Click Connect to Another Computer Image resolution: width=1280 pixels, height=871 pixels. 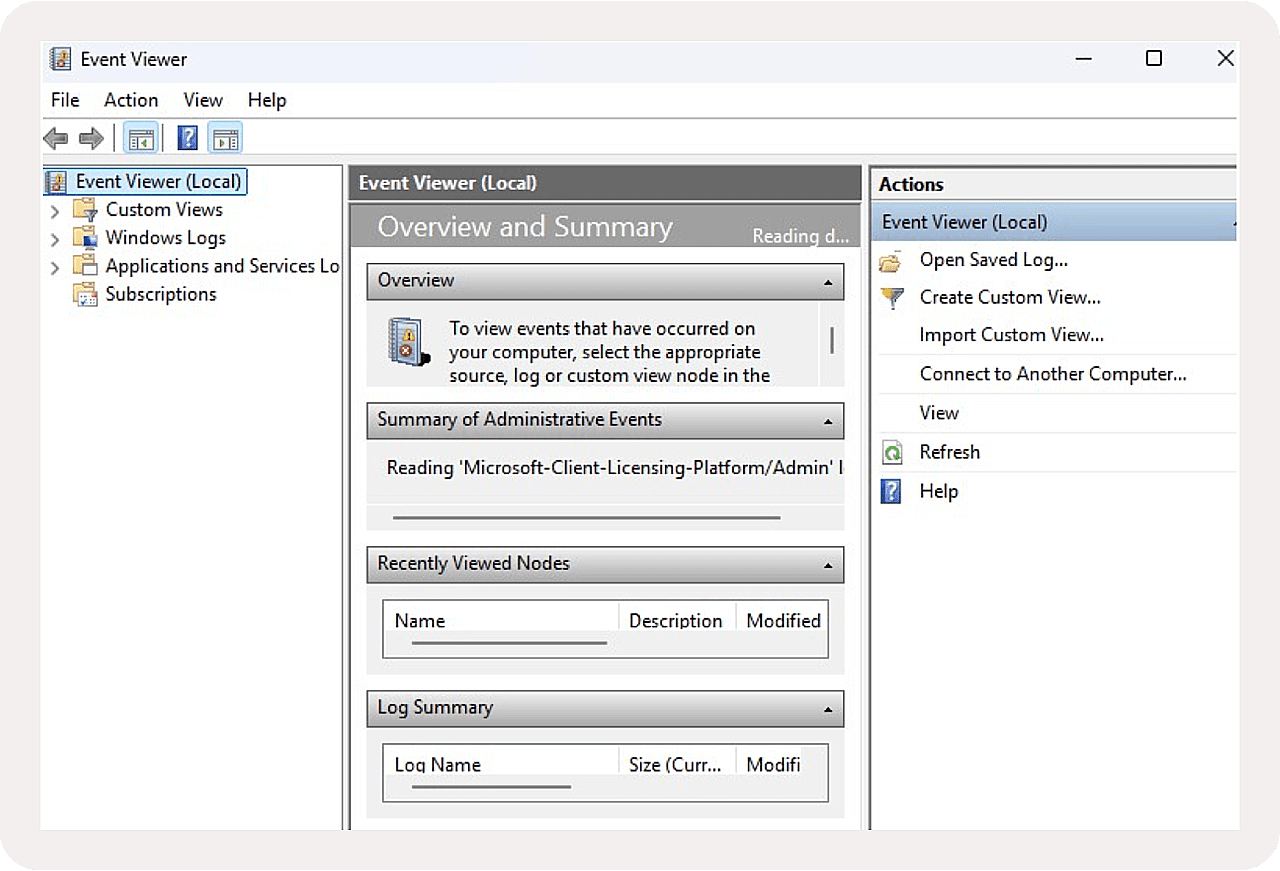(x=1052, y=374)
